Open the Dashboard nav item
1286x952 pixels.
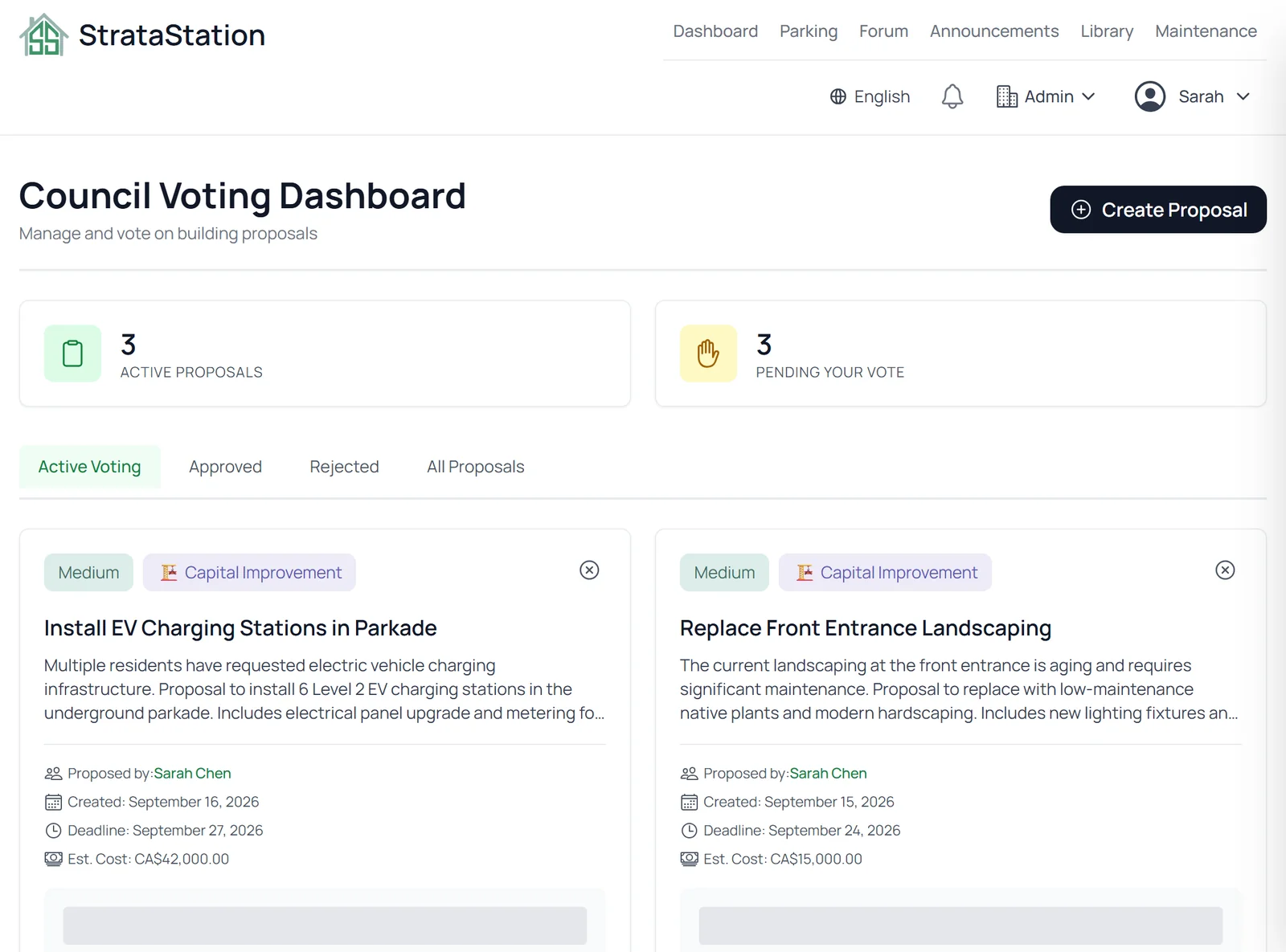click(715, 31)
